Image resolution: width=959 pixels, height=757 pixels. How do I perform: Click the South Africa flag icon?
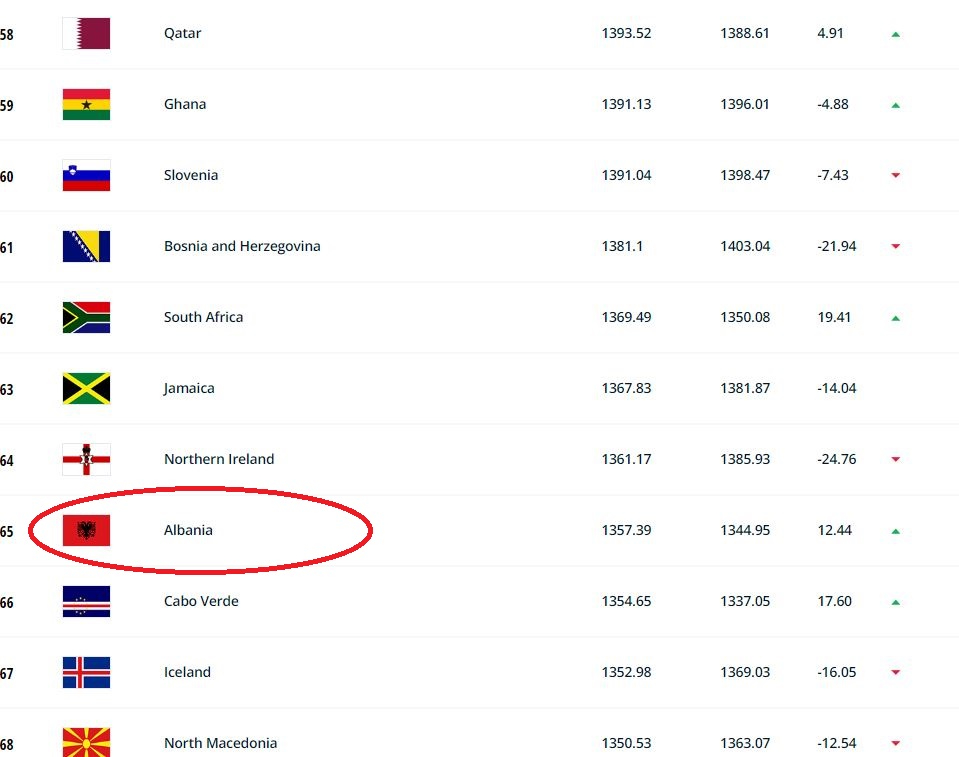click(x=86, y=317)
